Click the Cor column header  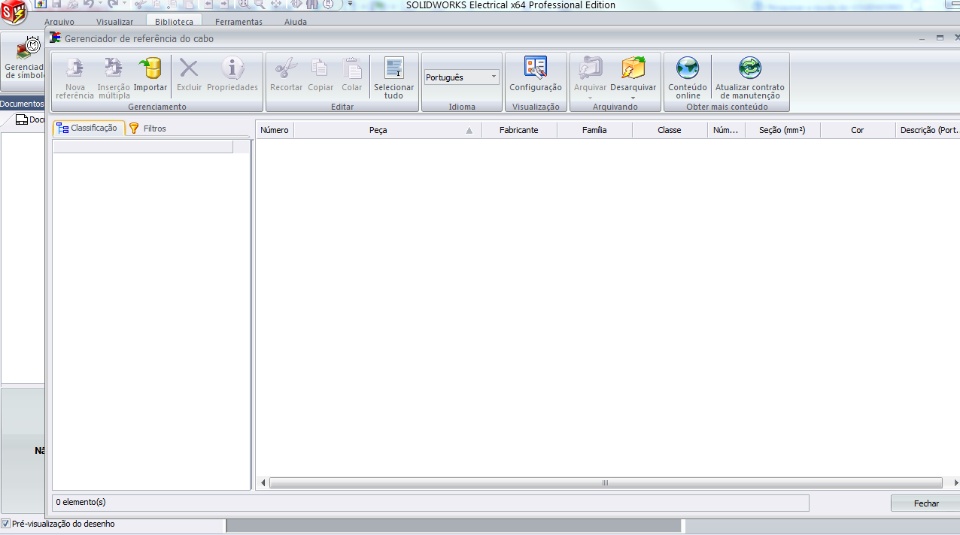pyautogui.click(x=857, y=130)
